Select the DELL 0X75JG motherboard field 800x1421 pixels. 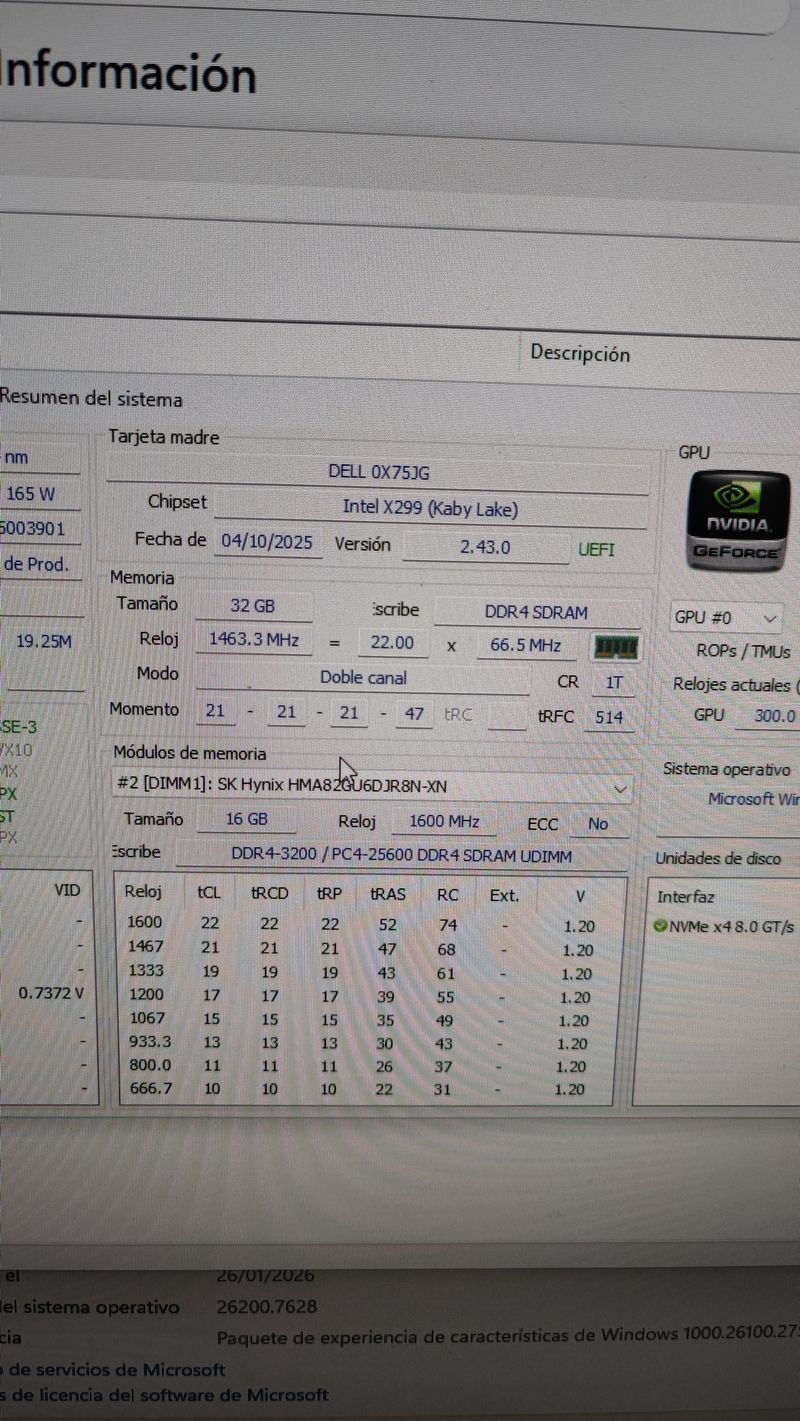(378, 472)
